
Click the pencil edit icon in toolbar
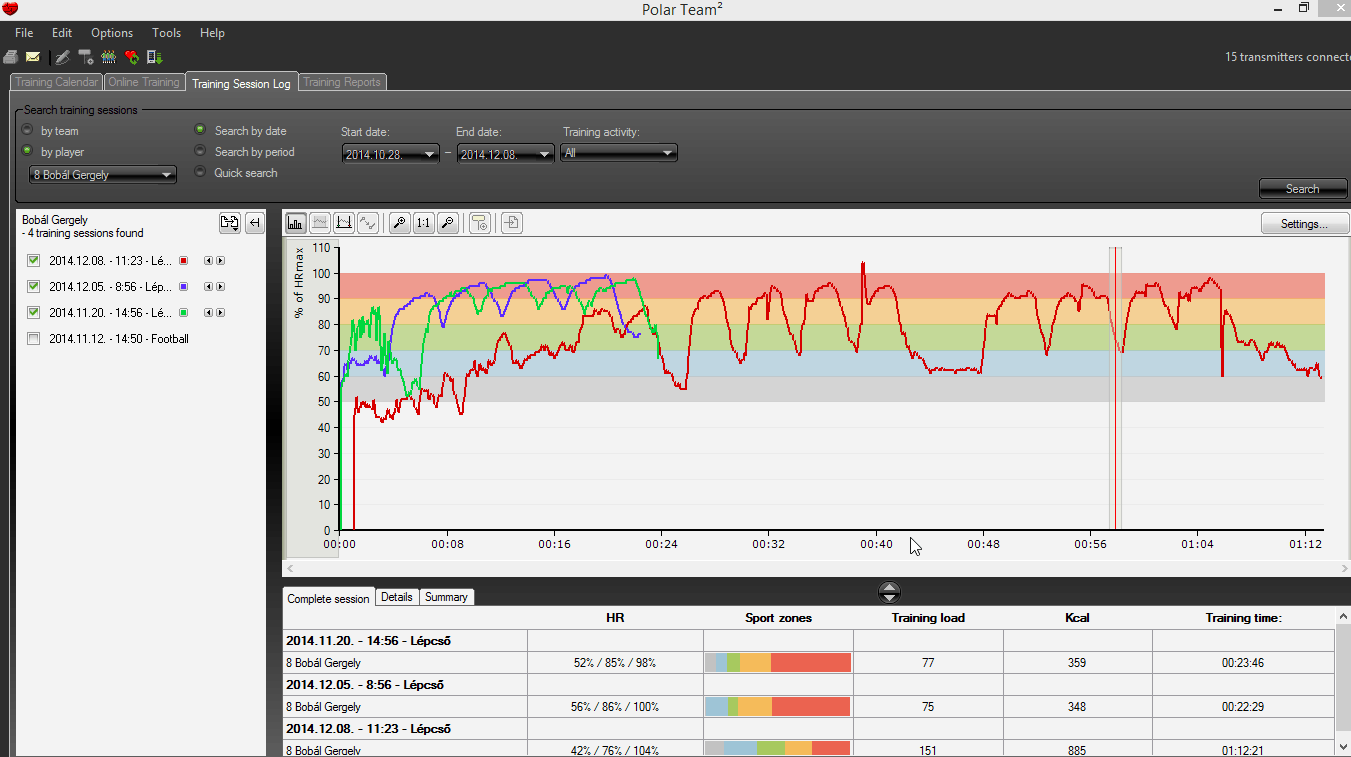pos(62,57)
